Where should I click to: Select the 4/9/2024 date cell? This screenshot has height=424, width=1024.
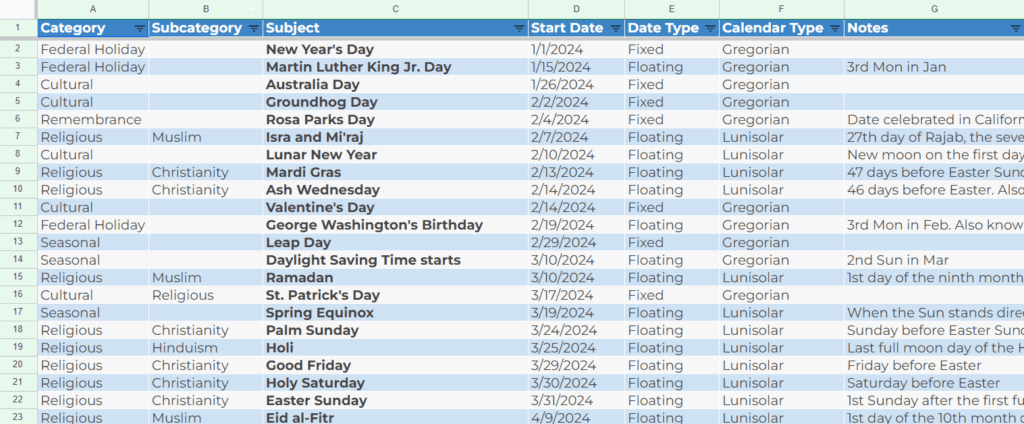click(x=576, y=417)
